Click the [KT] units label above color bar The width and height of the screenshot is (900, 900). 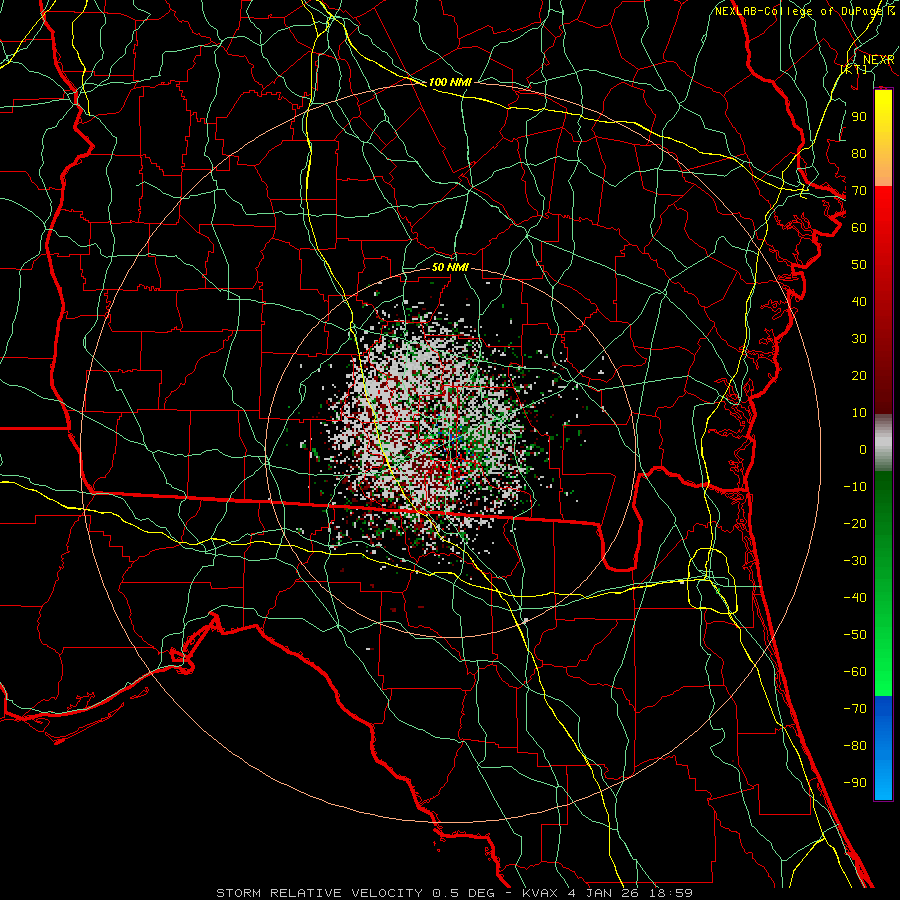854,69
